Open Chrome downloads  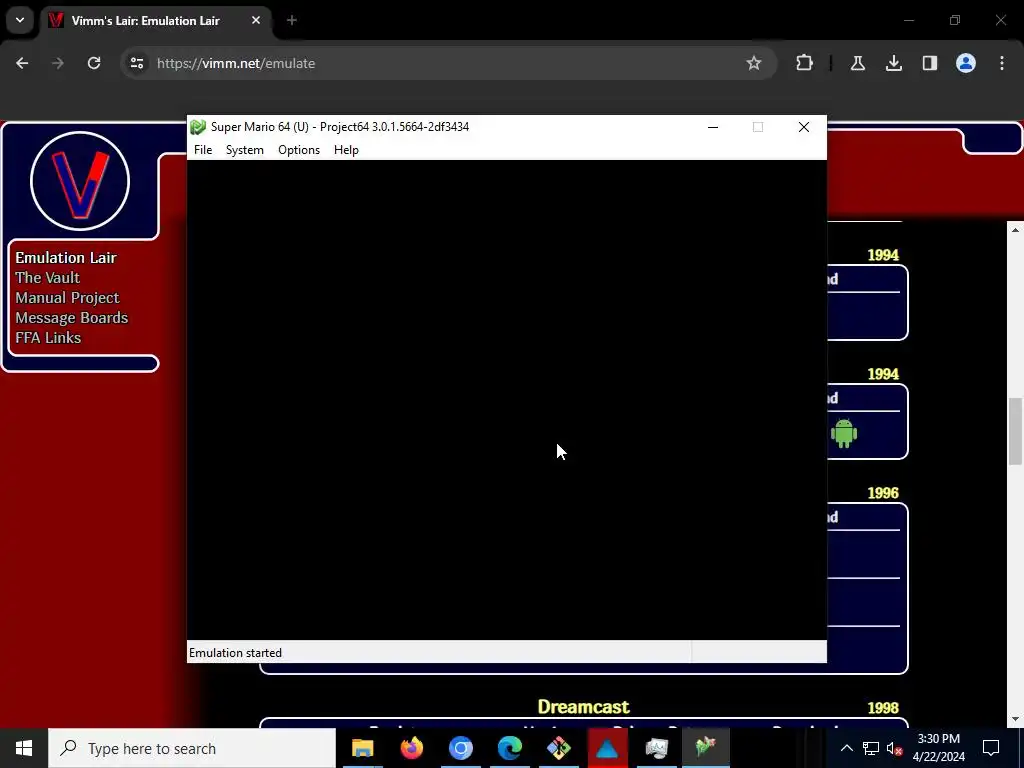click(893, 63)
